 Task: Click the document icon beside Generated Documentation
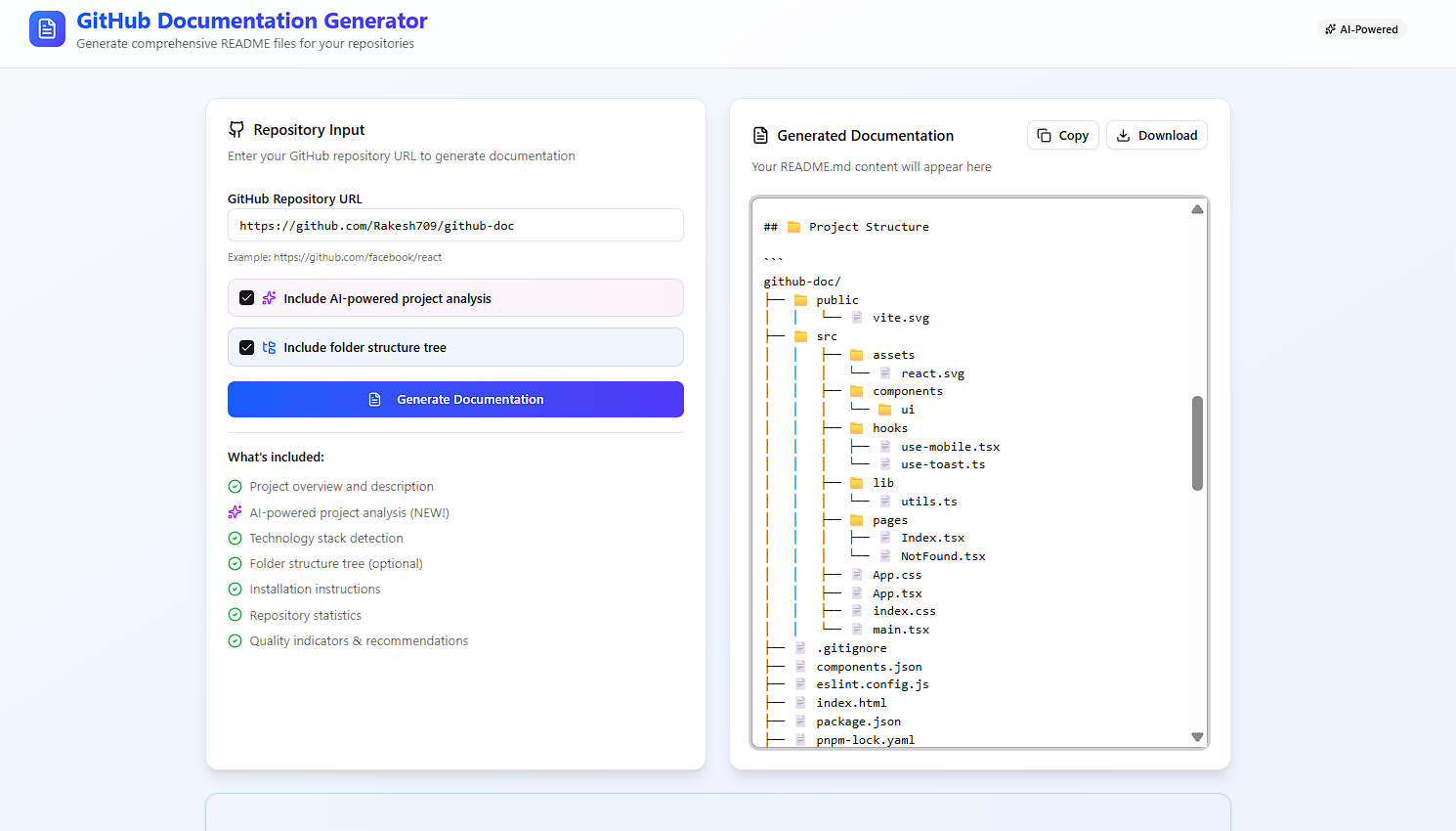pyautogui.click(x=761, y=135)
